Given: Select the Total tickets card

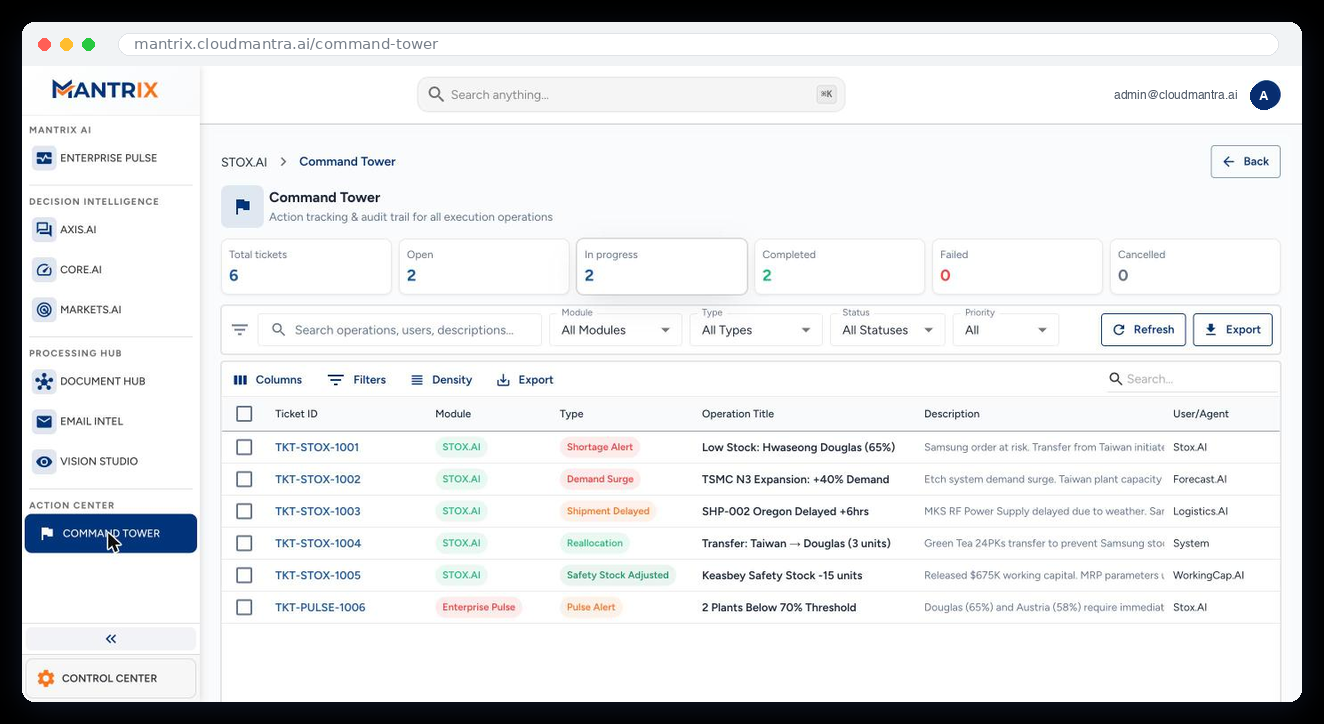Looking at the screenshot, I should (x=306, y=267).
